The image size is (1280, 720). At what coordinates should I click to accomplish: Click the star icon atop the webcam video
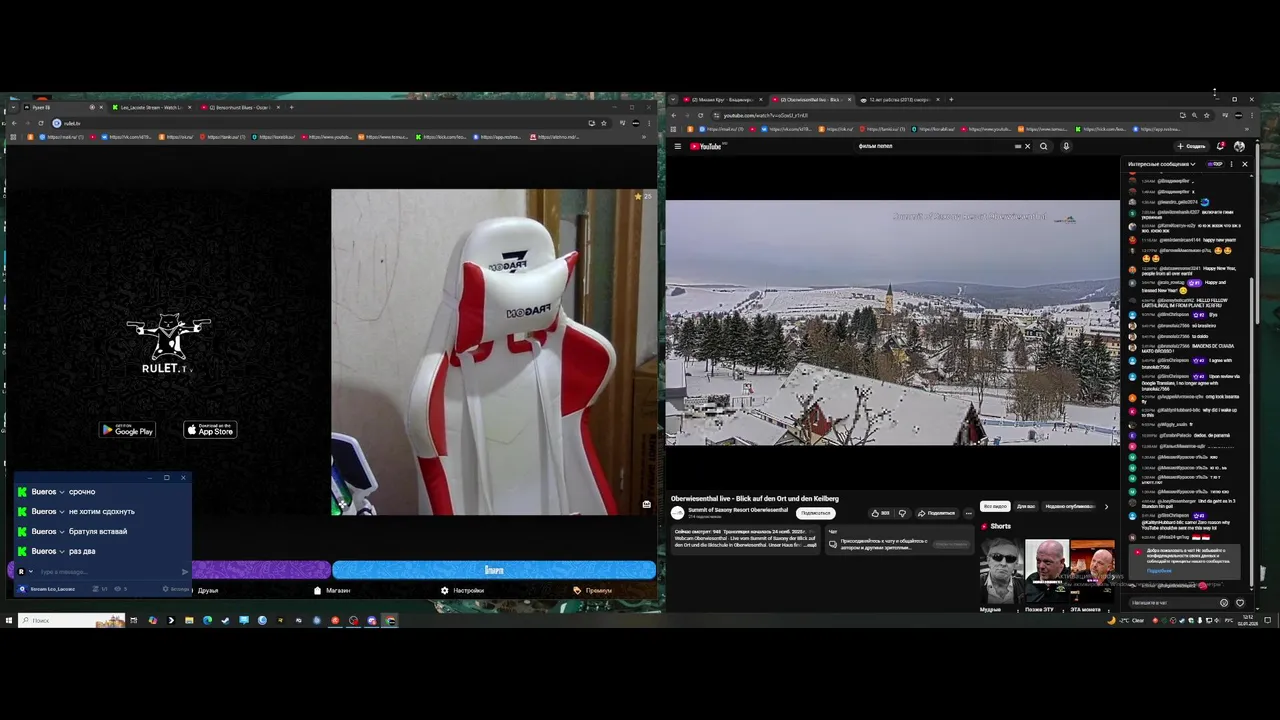pyautogui.click(x=638, y=196)
